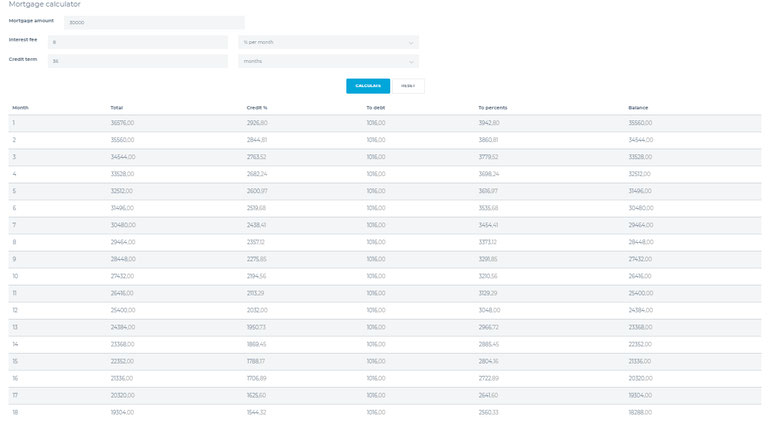Screen dimensions: 768x421
Task: Click To percents value 3779.52
Action: pyautogui.click(x=488, y=157)
